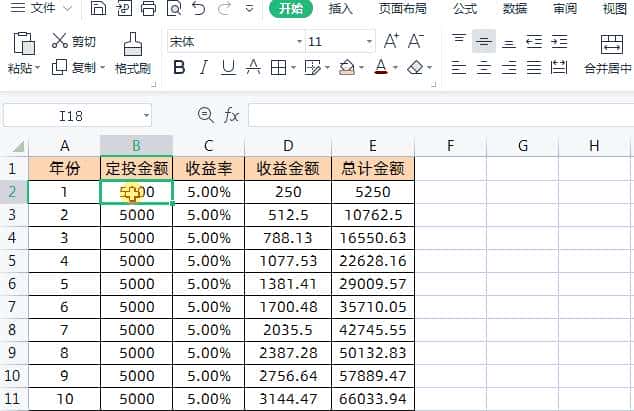
Task: Open the 页面布局 tab
Action: pos(402,8)
